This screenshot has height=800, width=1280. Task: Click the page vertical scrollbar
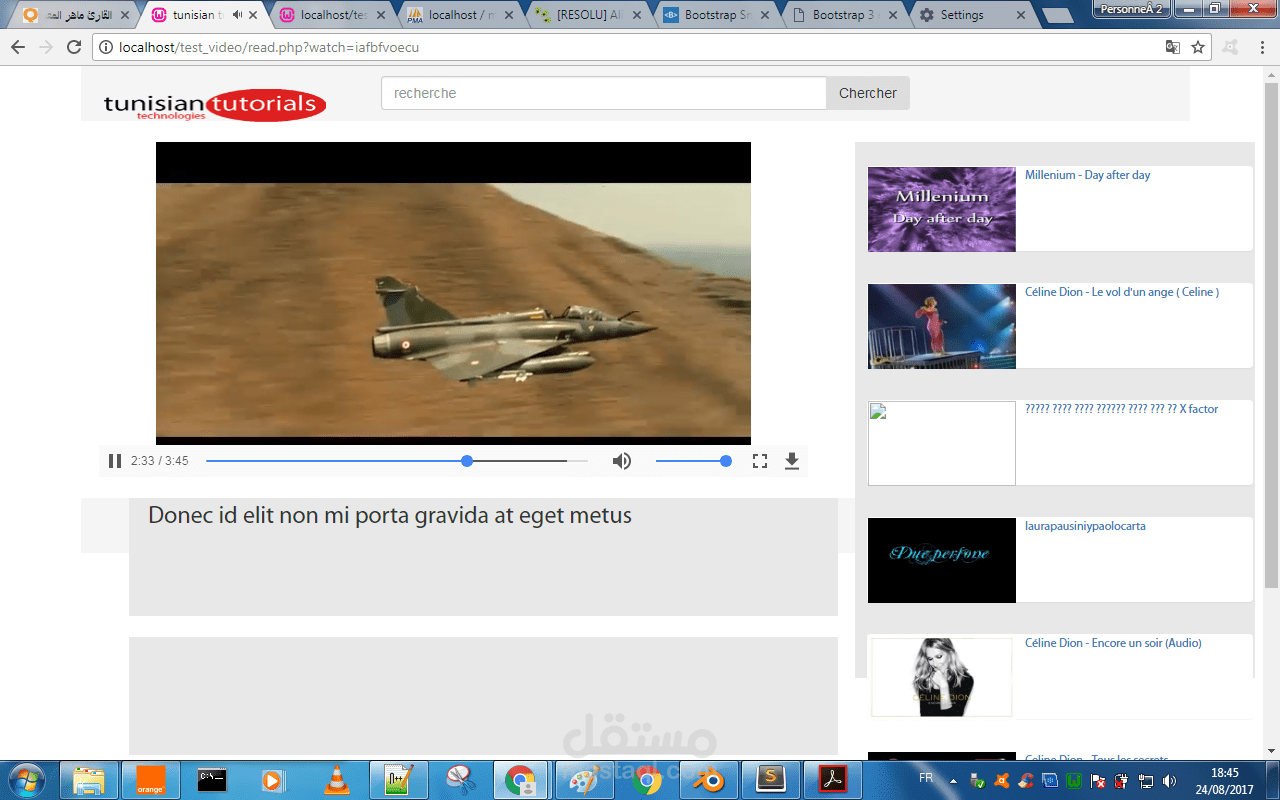pyautogui.click(x=1272, y=336)
